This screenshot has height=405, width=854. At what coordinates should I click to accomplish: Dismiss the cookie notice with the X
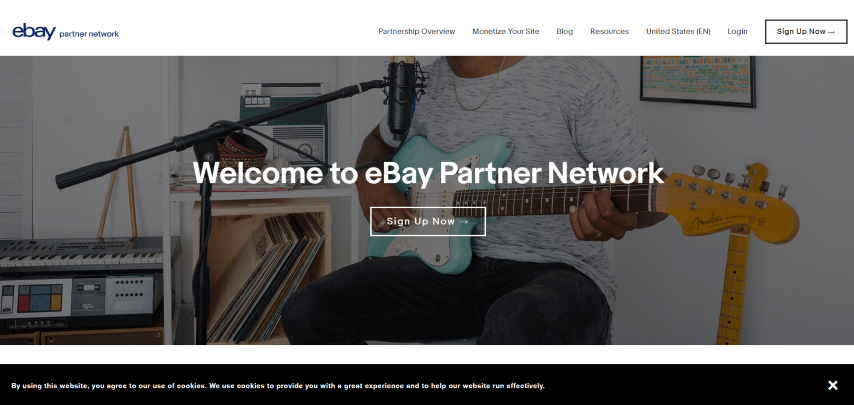click(x=832, y=385)
